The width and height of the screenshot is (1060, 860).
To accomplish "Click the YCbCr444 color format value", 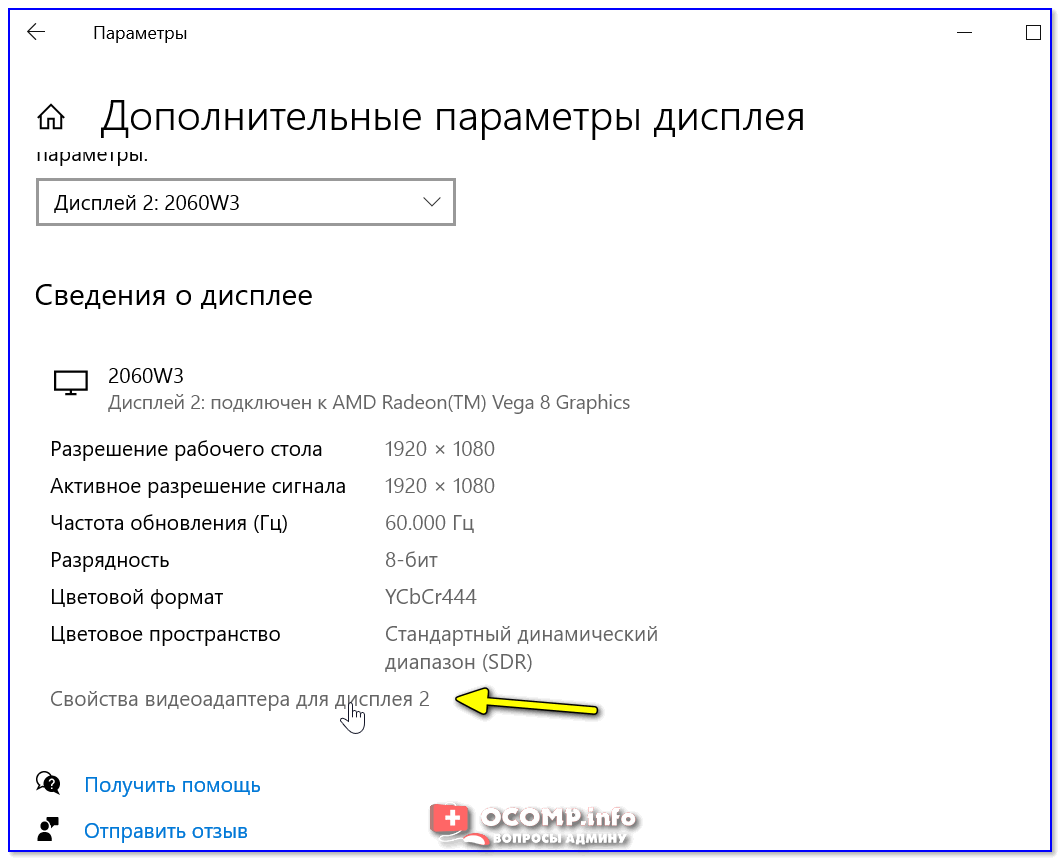I will [x=430, y=597].
